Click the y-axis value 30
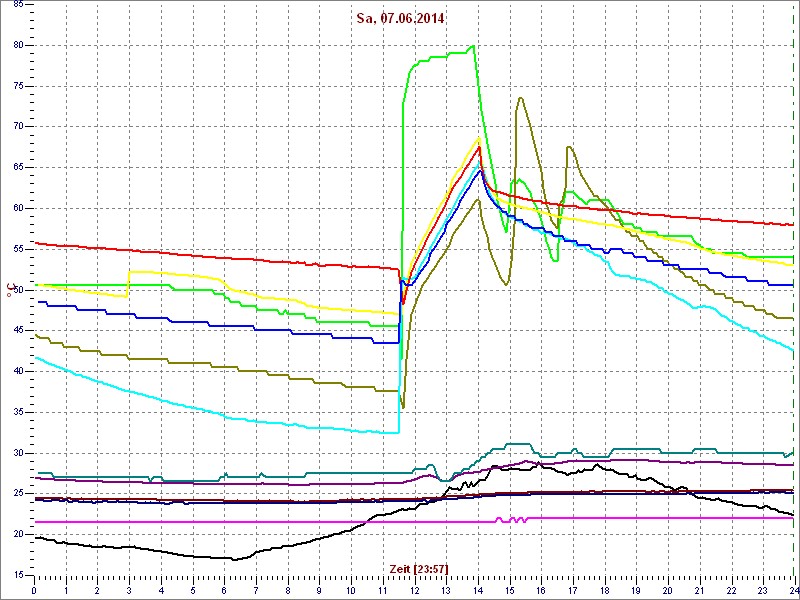800x600 pixels. pyautogui.click(x=17, y=453)
